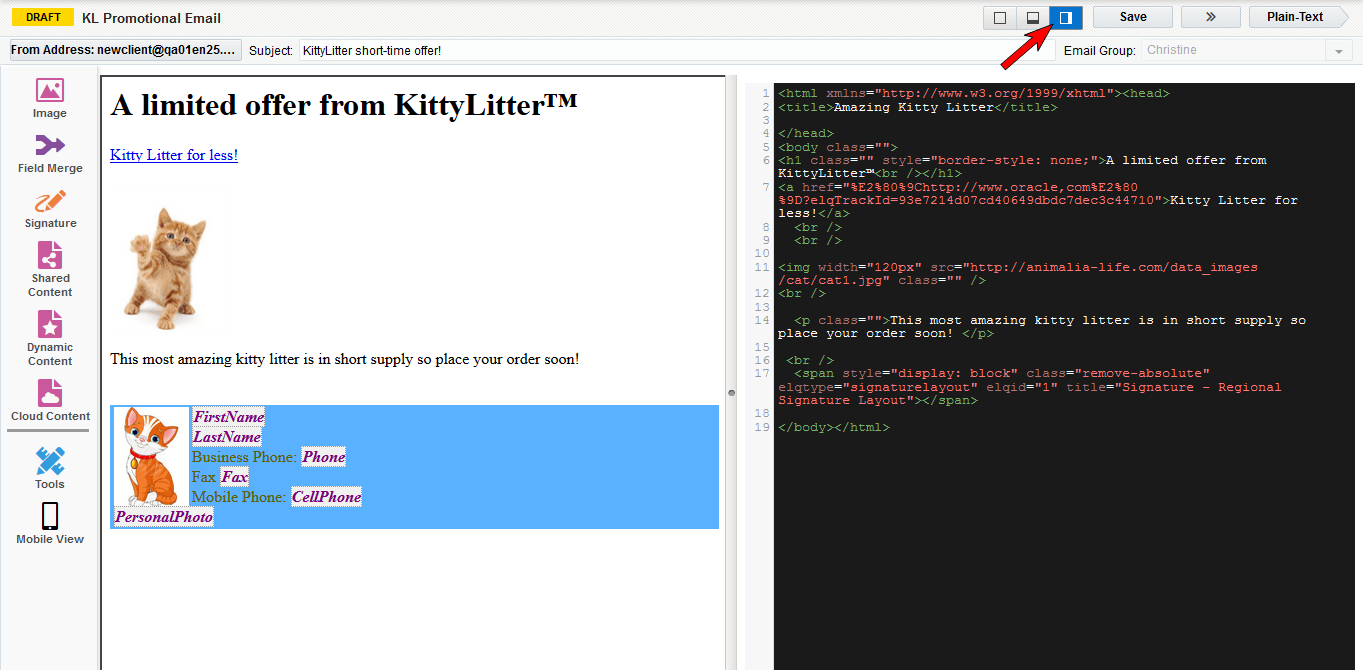Click the Mobile Phone label in signature
Viewport: 1363px width, 670px height.
(x=239, y=497)
